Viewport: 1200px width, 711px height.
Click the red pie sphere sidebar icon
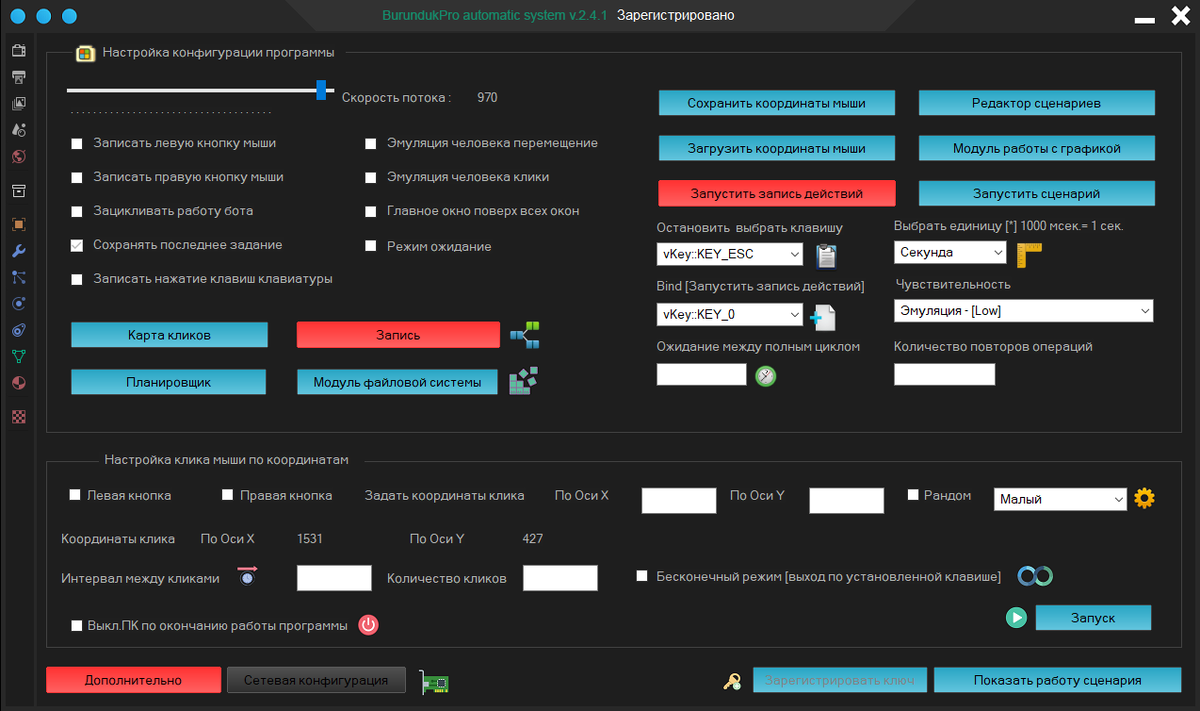pyautogui.click(x=18, y=383)
